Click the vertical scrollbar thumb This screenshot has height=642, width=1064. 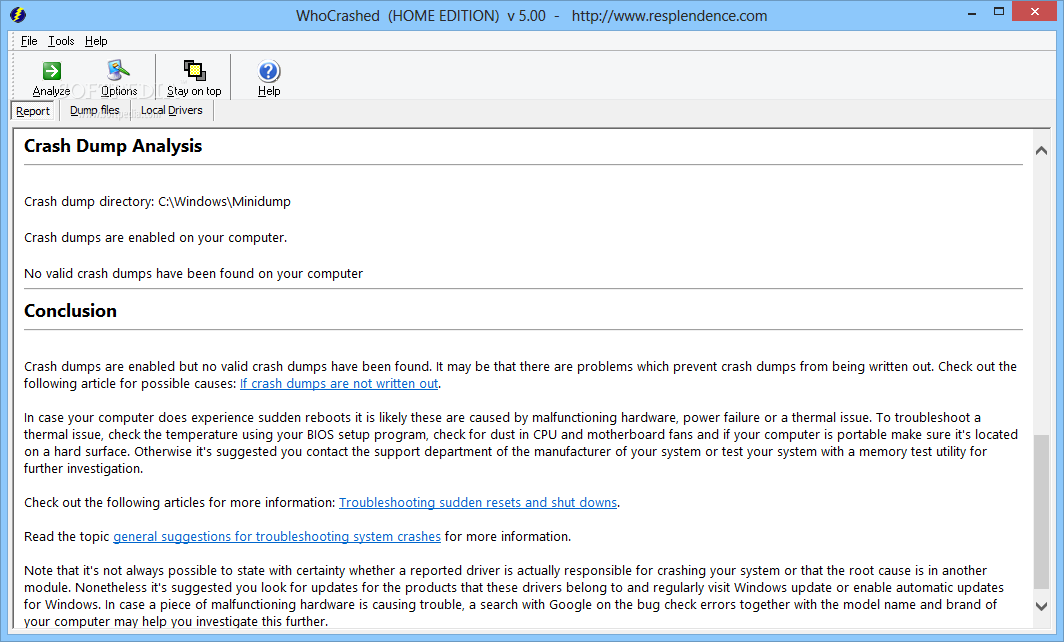pyautogui.click(x=1041, y=512)
